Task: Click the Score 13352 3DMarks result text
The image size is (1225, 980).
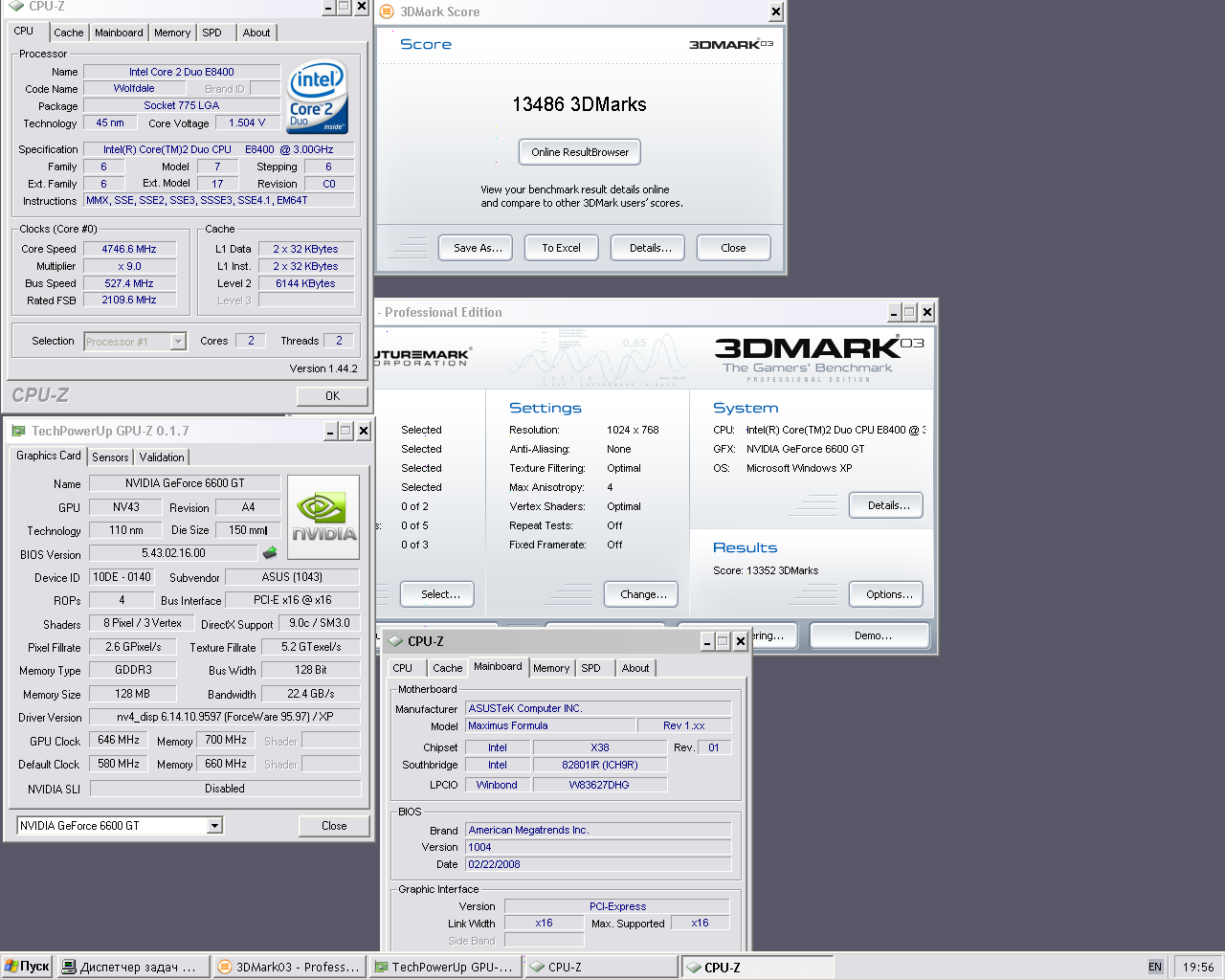Action: click(x=766, y=570)
